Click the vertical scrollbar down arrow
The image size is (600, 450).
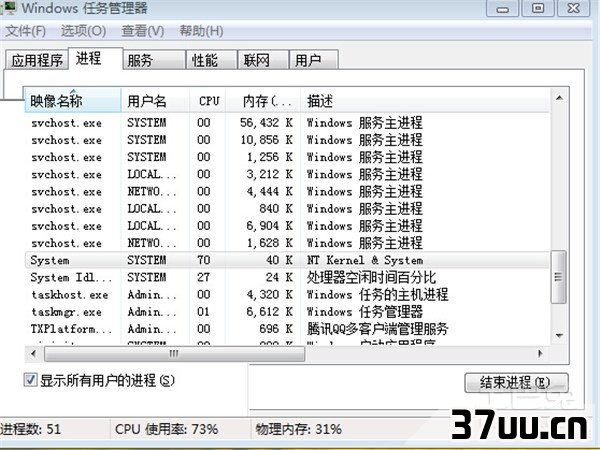[x=559, y=336]
